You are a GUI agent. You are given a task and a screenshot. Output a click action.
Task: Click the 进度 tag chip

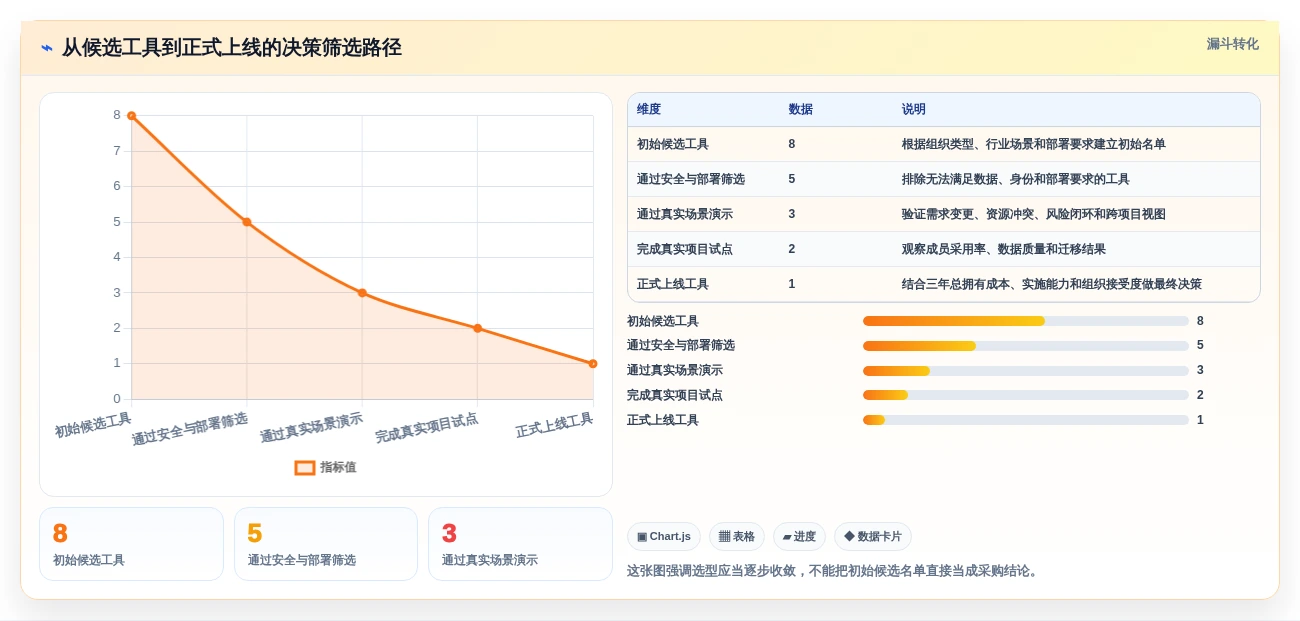799,537
